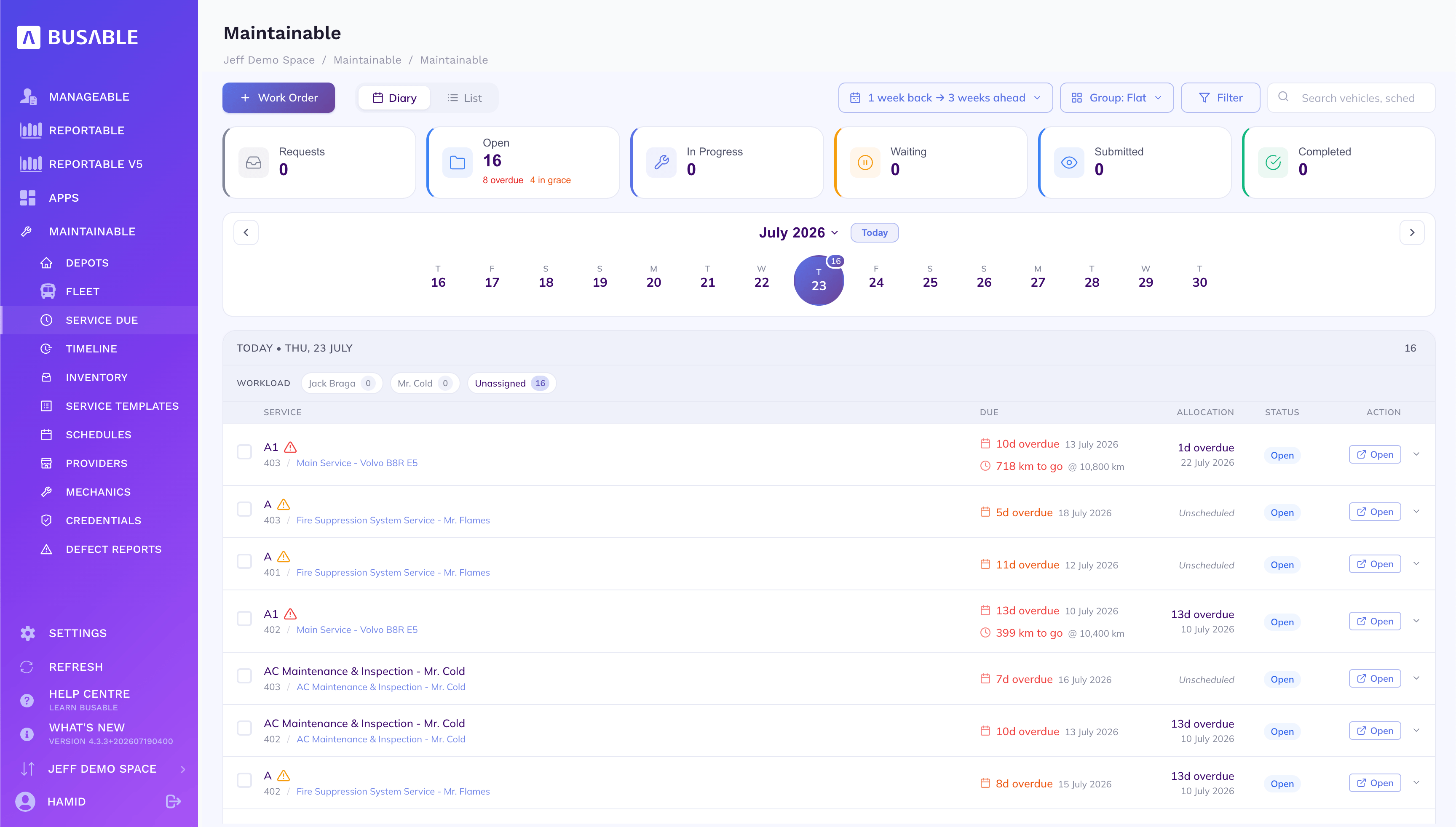
Task: Tick checkbox for A1 402 Main Service row
Action: (244, 619)
